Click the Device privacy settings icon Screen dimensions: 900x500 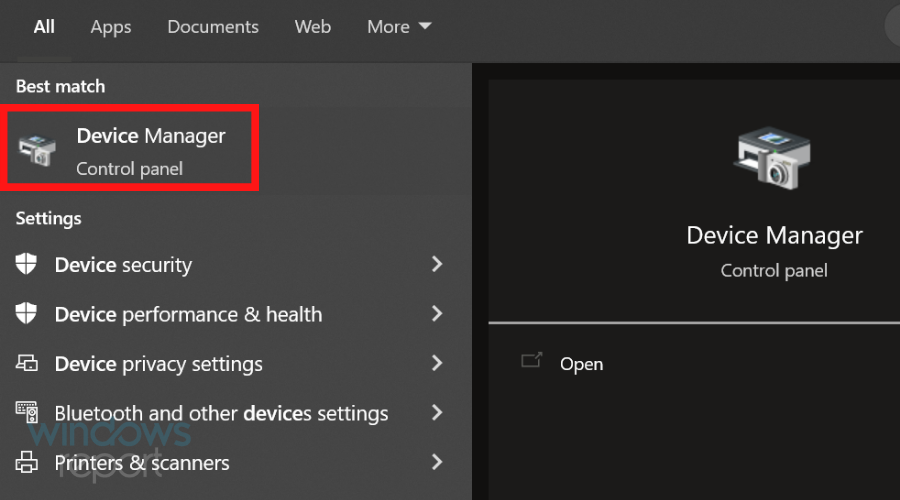26,363
